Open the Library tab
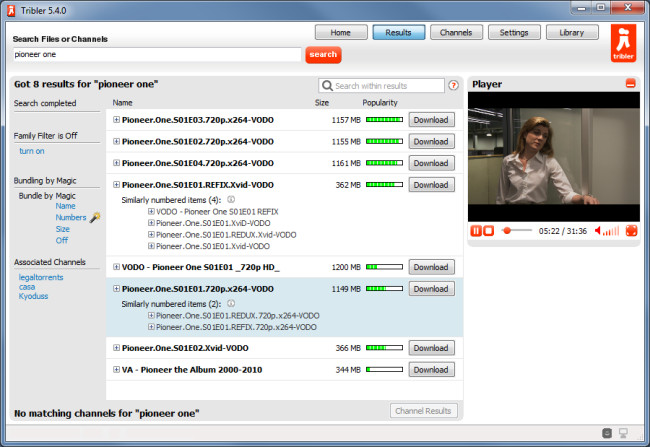The height and width of the screenshot is (447, 650). (572, 32)
